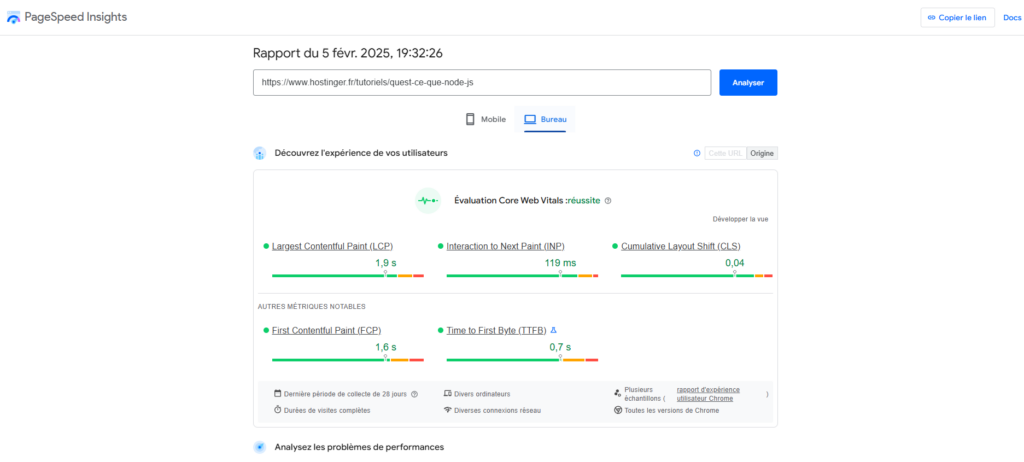Click the 'Copier le lien' button

(x=957, y=18)
